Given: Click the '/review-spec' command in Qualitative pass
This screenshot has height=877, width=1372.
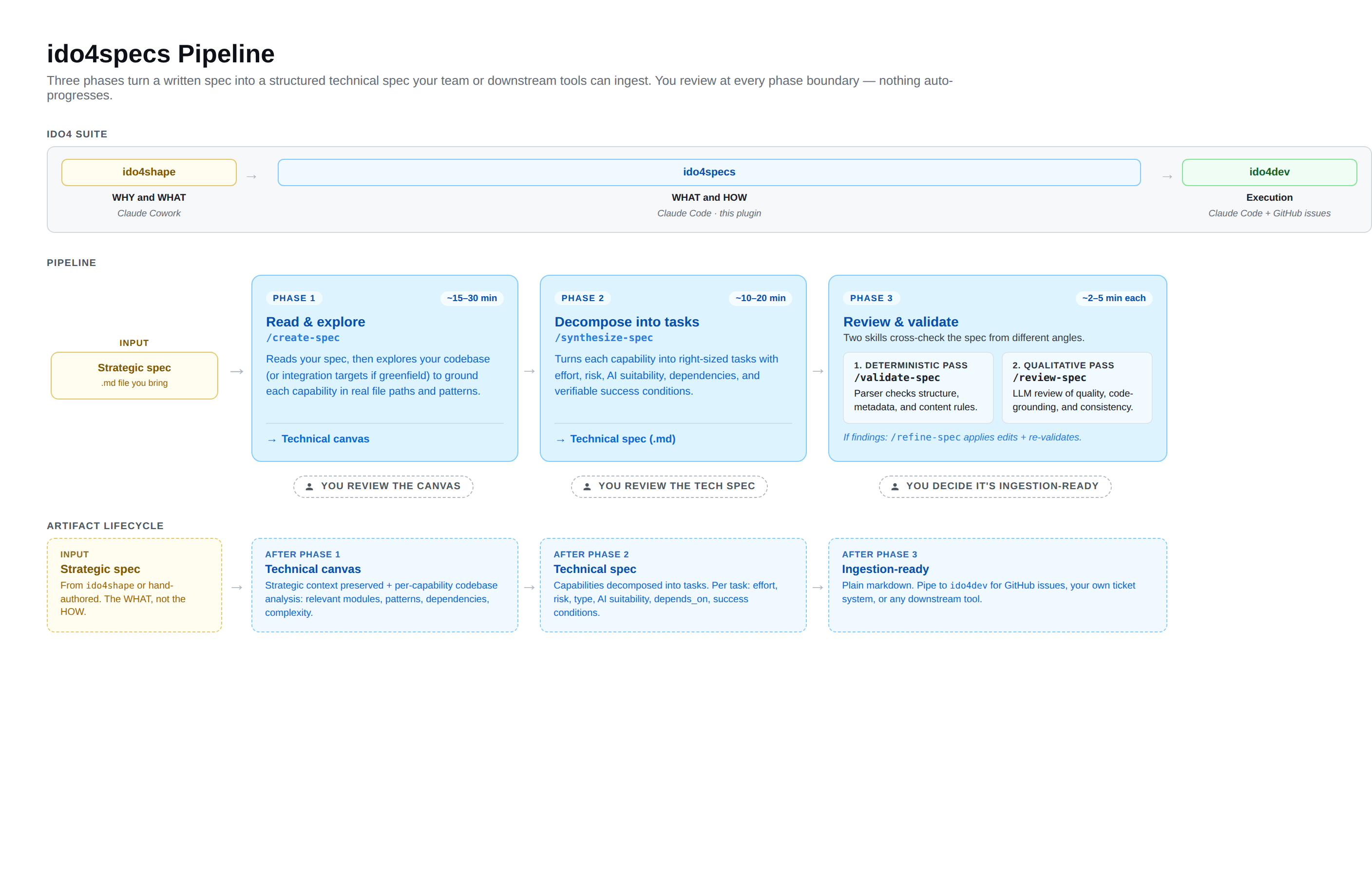Looking at the screenshot, I should [1049, 378].
